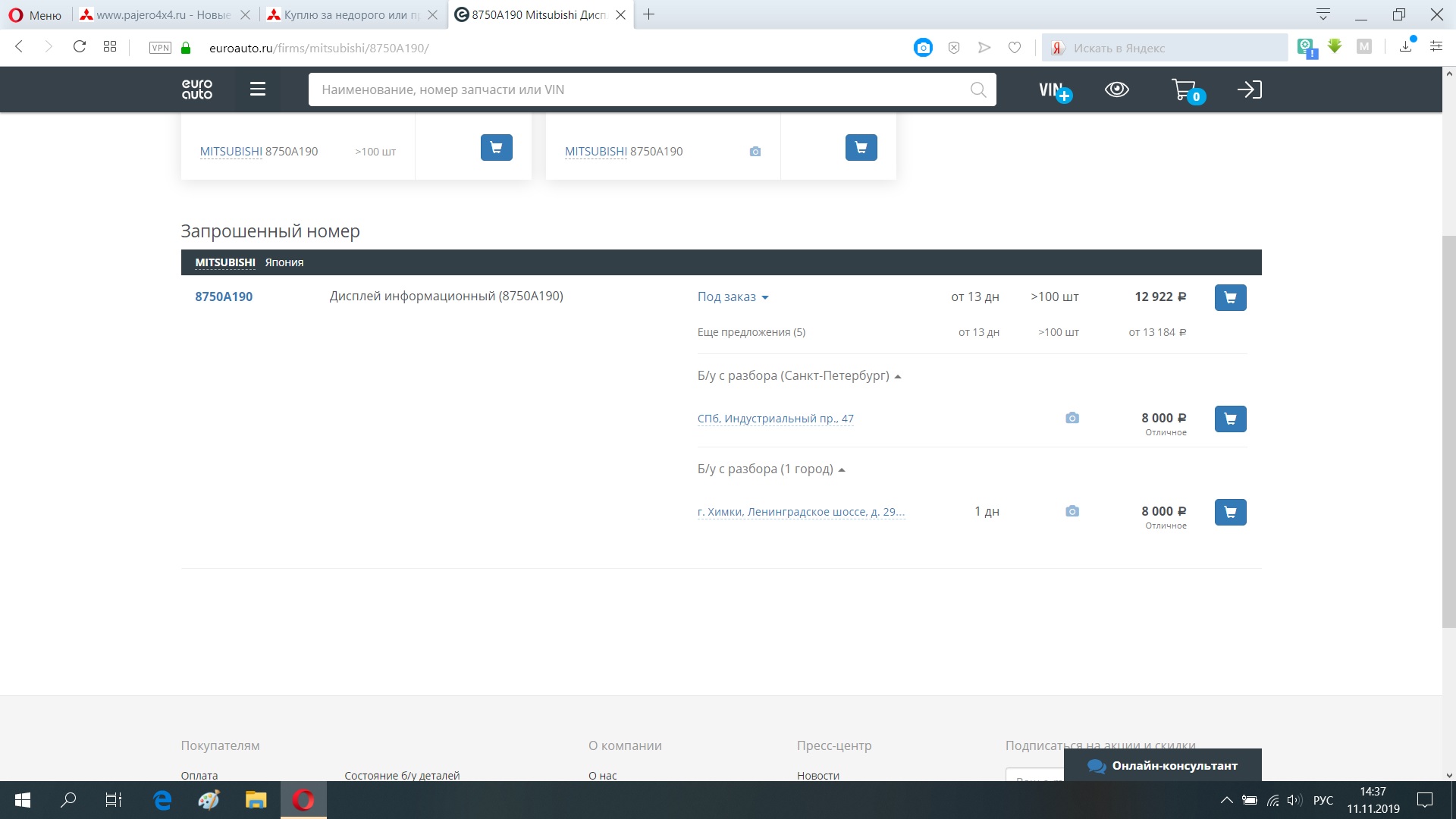Open the shopping cart in header

pyautogui.click(x=1185, y=90)
